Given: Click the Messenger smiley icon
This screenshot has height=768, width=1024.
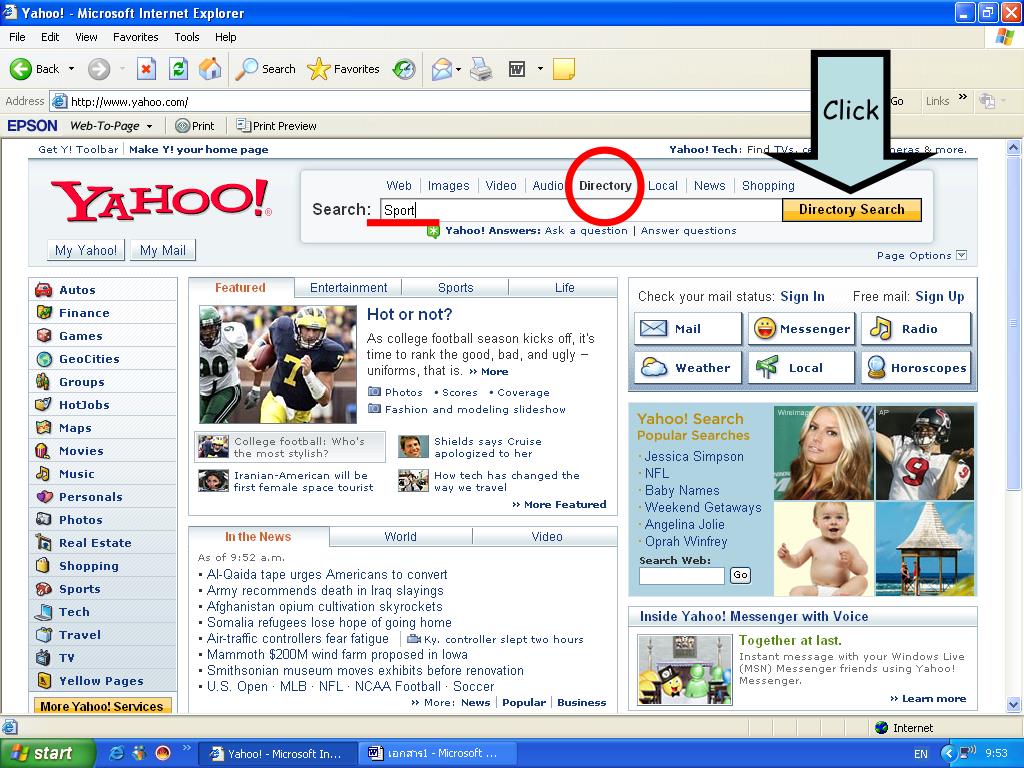Looking at the screenshot, I should (764, 328).
